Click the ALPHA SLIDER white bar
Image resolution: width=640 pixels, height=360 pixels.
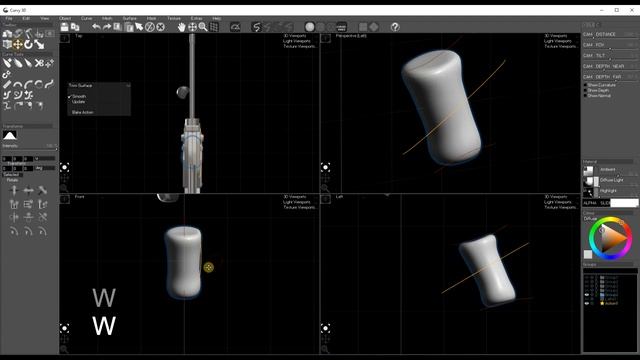tap(624, 203)
